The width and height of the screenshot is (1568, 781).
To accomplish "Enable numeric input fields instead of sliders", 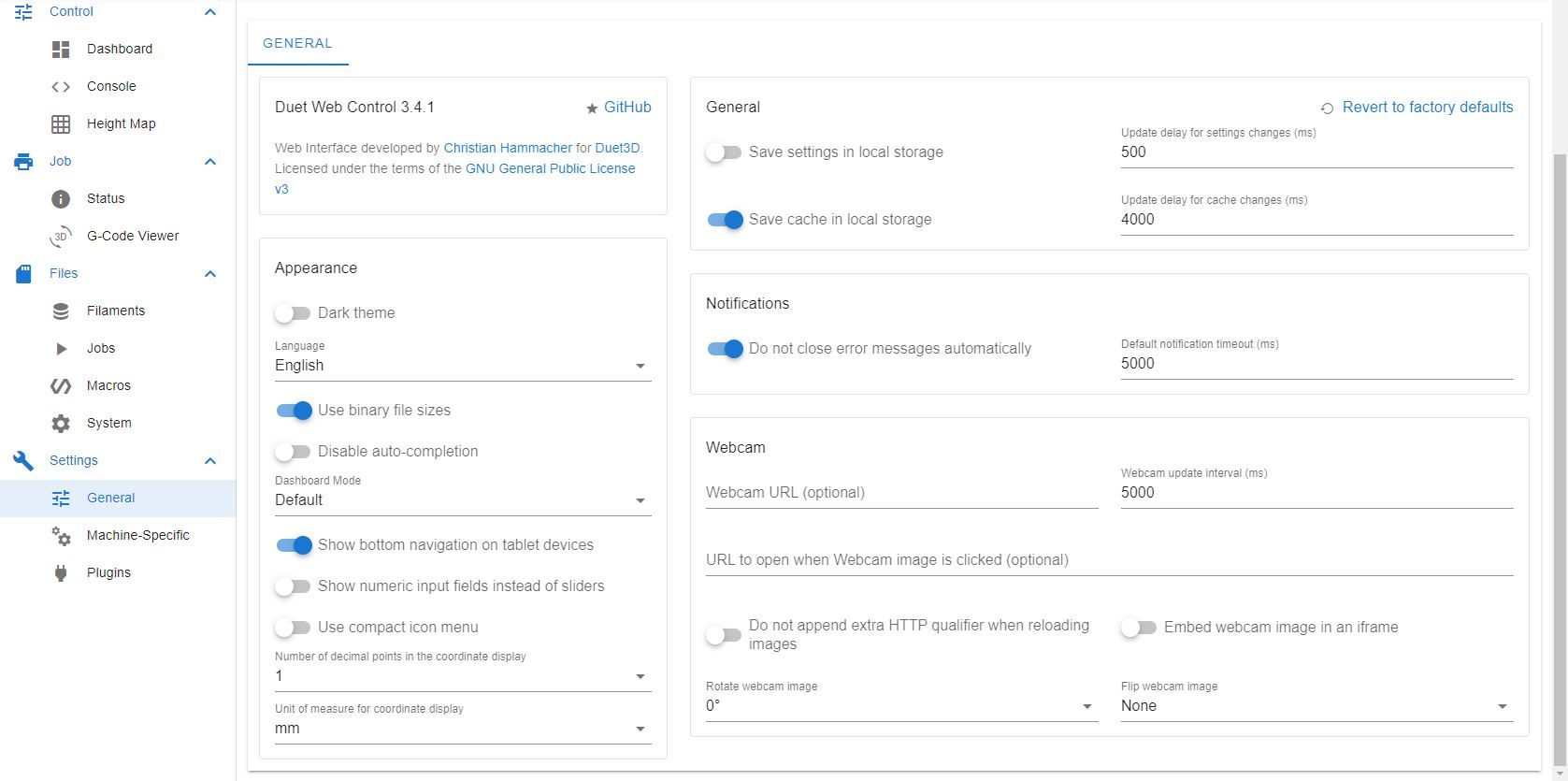I will [293, 586].
